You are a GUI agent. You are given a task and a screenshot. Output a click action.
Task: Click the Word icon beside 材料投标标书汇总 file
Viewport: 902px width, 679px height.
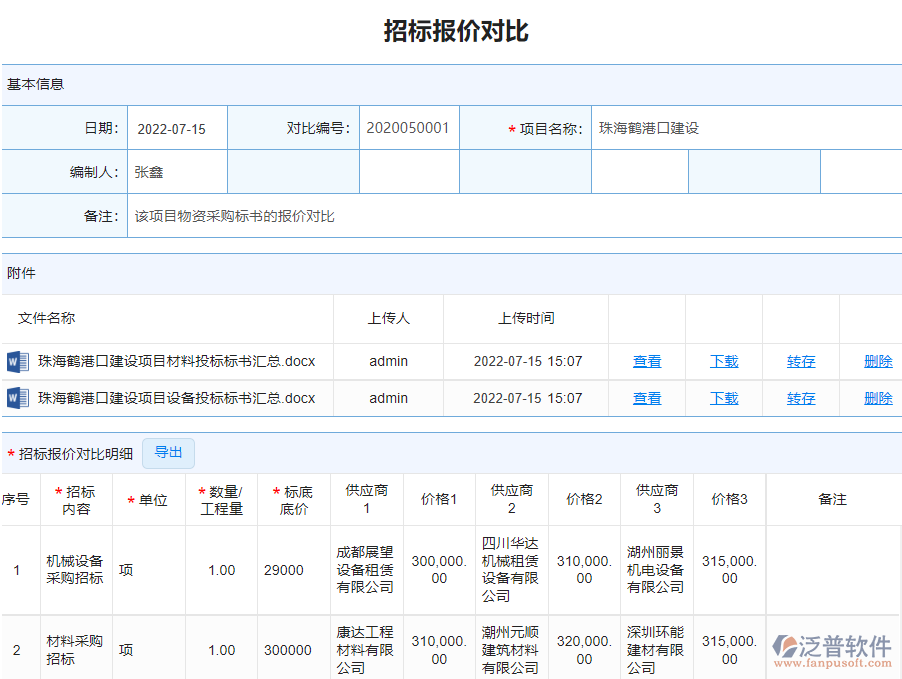[16, 361]
